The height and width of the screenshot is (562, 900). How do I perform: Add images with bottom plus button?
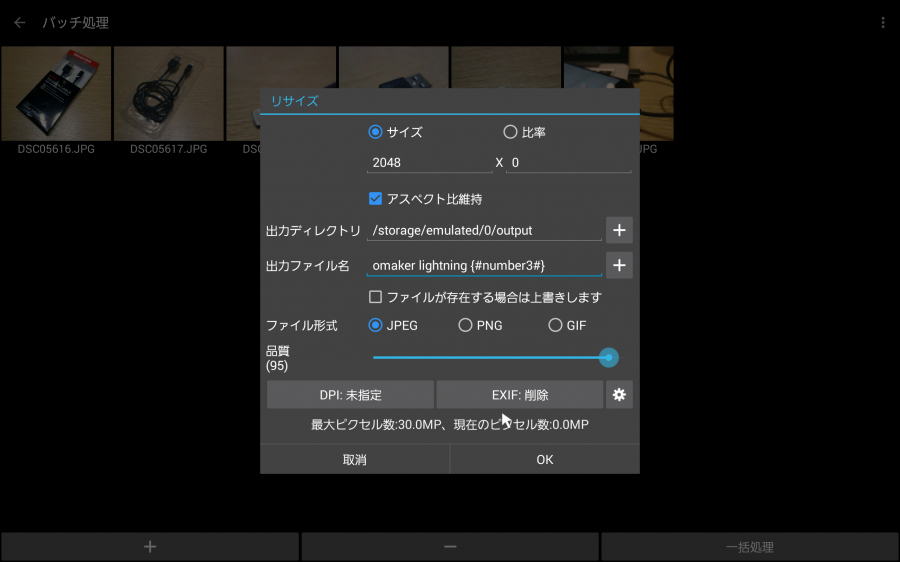click(150, 547)
